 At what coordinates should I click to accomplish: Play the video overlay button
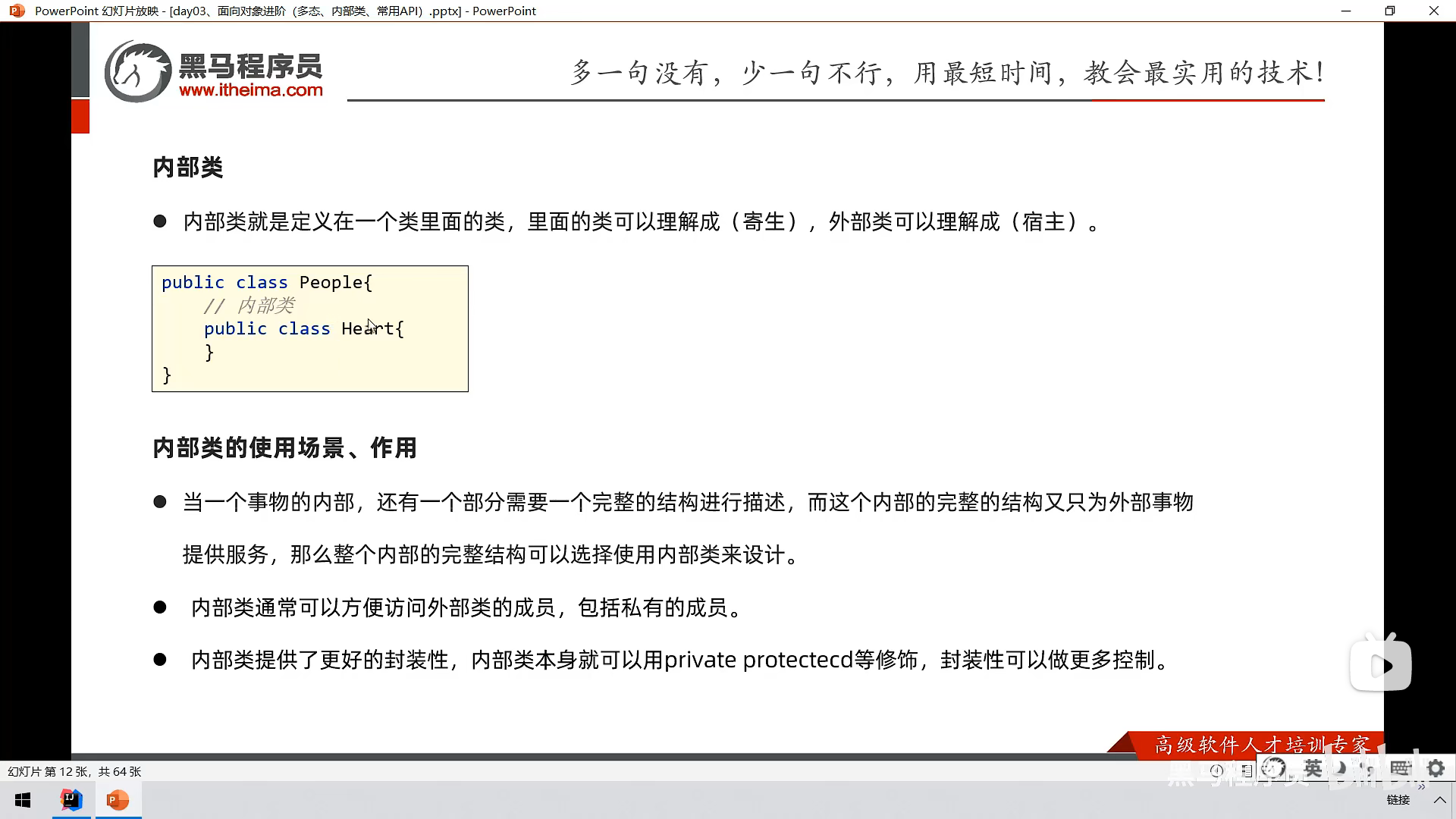coord(1380,666)
